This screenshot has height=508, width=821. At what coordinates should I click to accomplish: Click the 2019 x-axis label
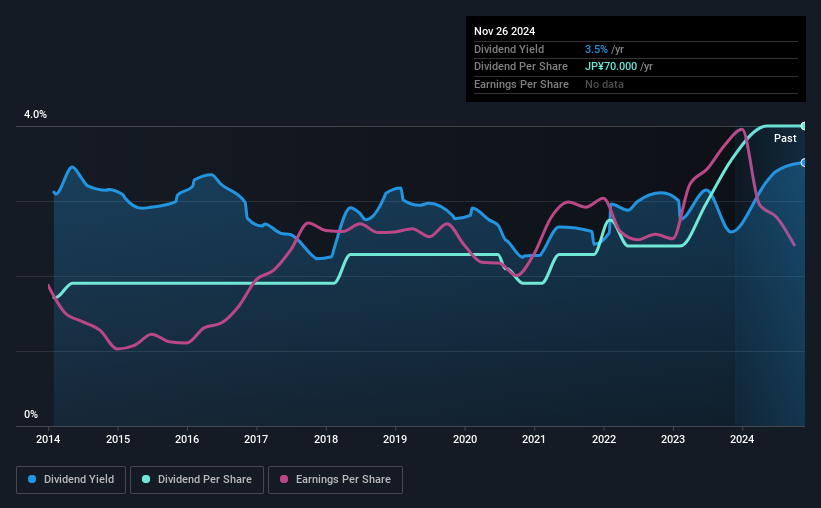pyautogui.click(x=395, y=439)
